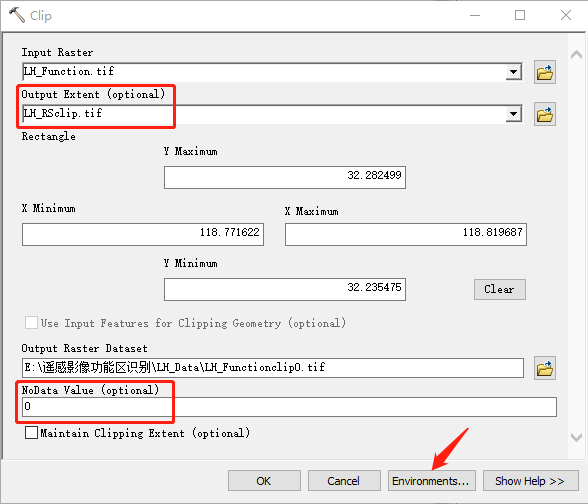Image resolution: width=588 pixels, height=504 pixels.
Task: Browse for Output Extent with folder icon
Action: (544, 114)
